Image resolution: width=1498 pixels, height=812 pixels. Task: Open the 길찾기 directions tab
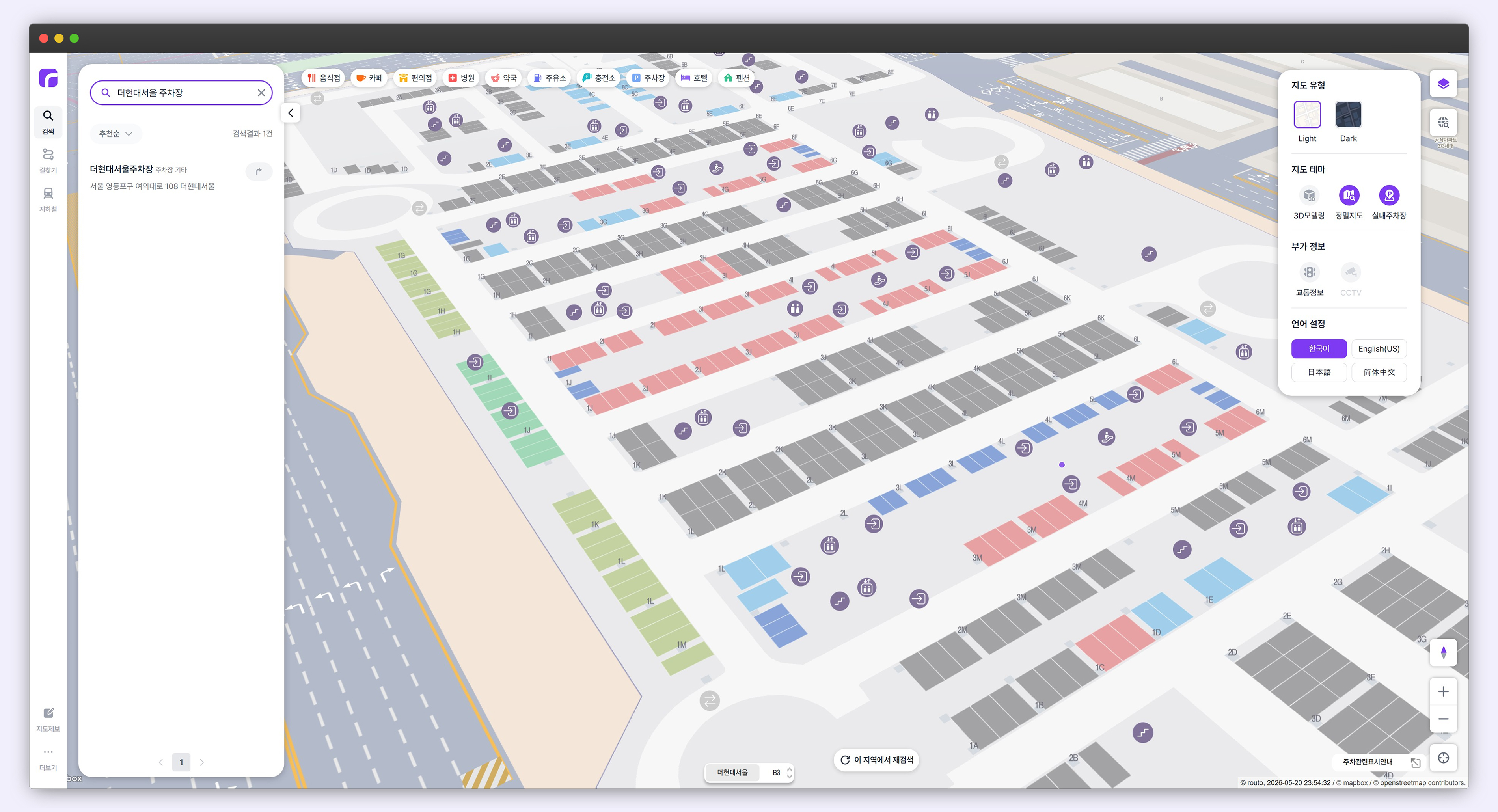tap(48, 160)
